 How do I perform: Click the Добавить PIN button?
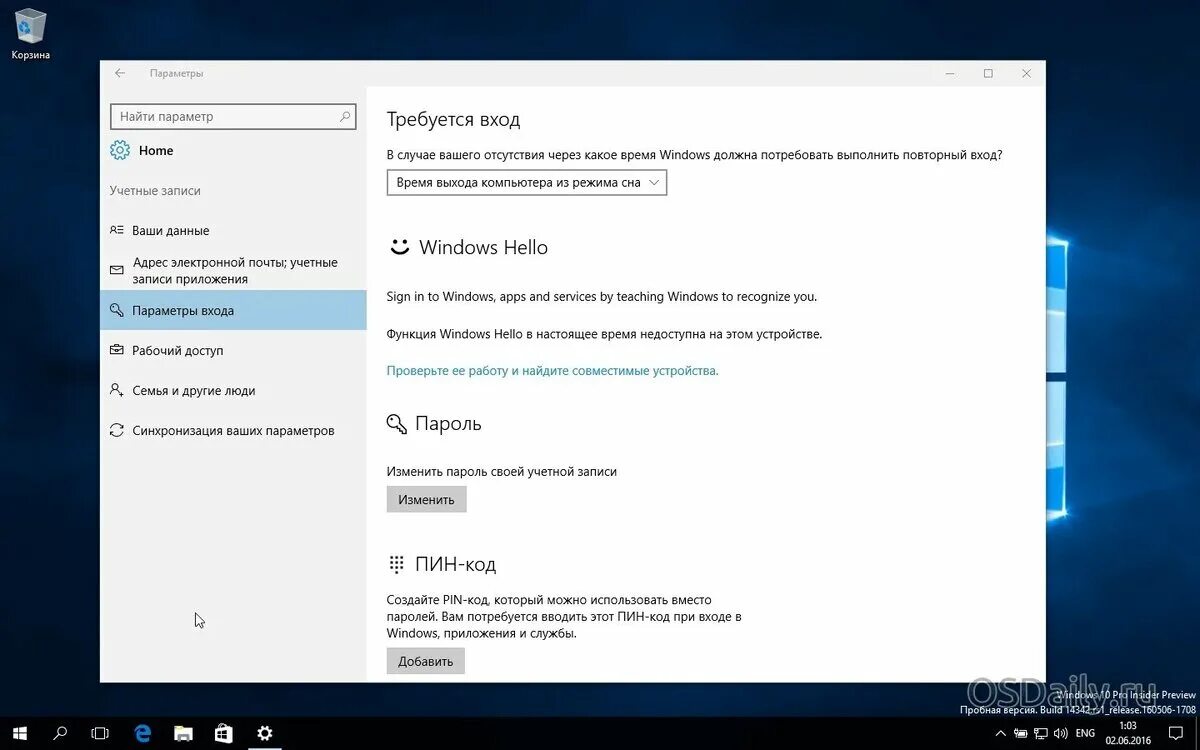pos(426,661)
